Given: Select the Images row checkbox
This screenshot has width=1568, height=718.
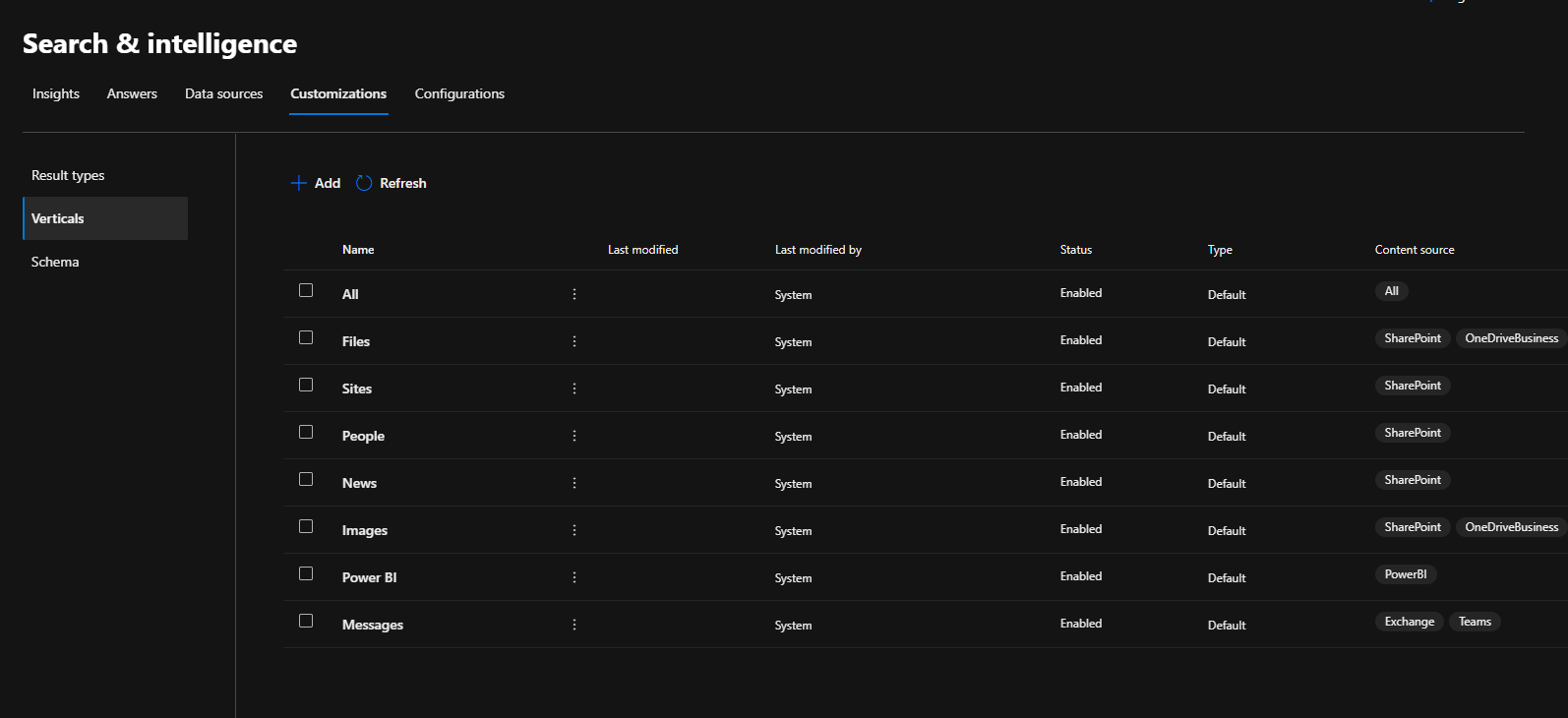Looking at the screenshot, I should tap(306, 526).
